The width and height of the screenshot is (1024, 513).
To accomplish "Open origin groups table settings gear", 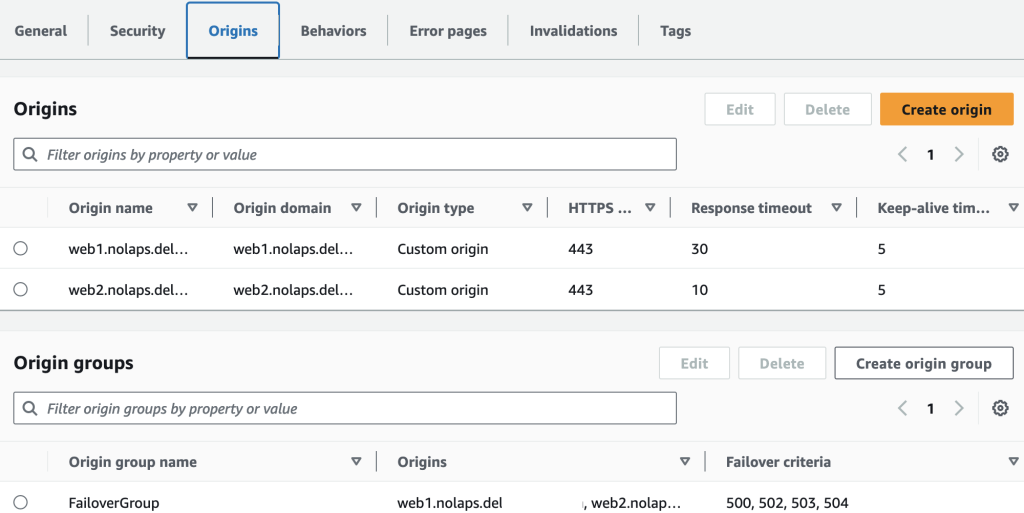I will (x=1000, y=408).
